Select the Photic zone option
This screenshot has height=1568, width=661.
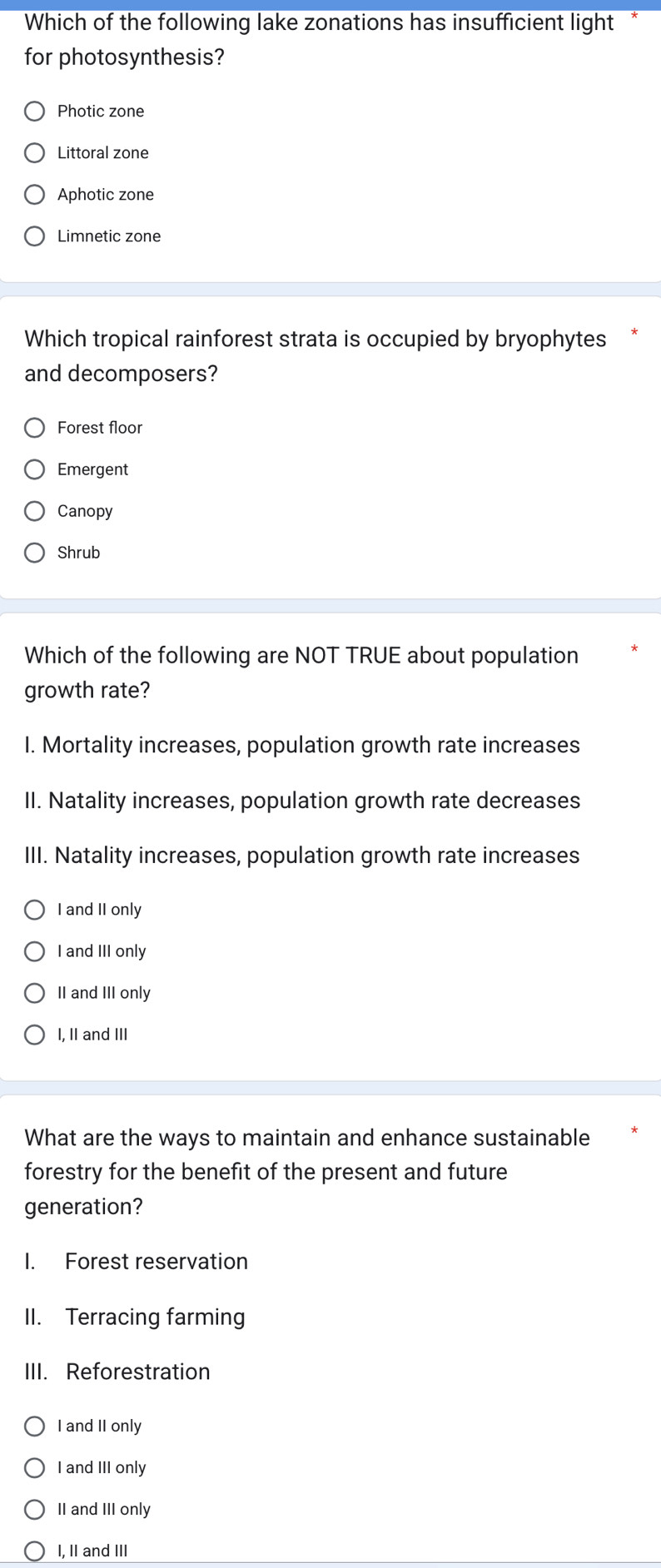tap(34, 111)
